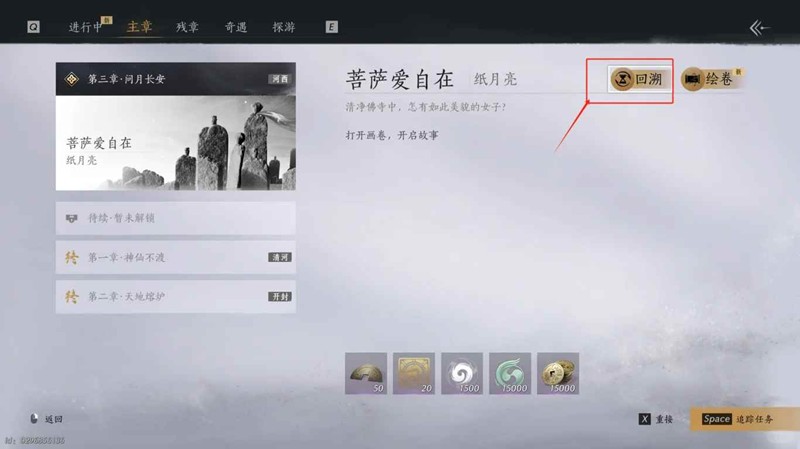This screenshot has width=800, height=449.
Task: Click the E key icon right of tabs
Action: tap(332, 27)
